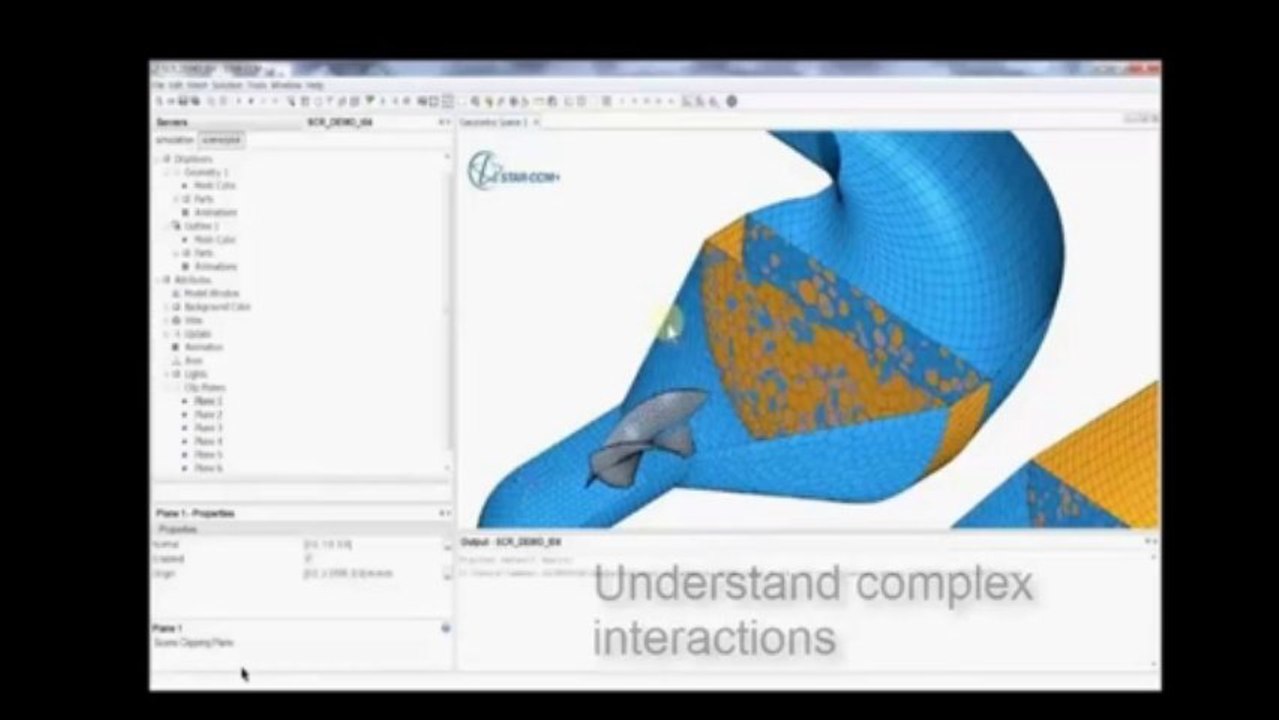The height and width of the screenshot is (720, 1279).
Task: Collapse the Displayers node
Action: pos(157,159)
